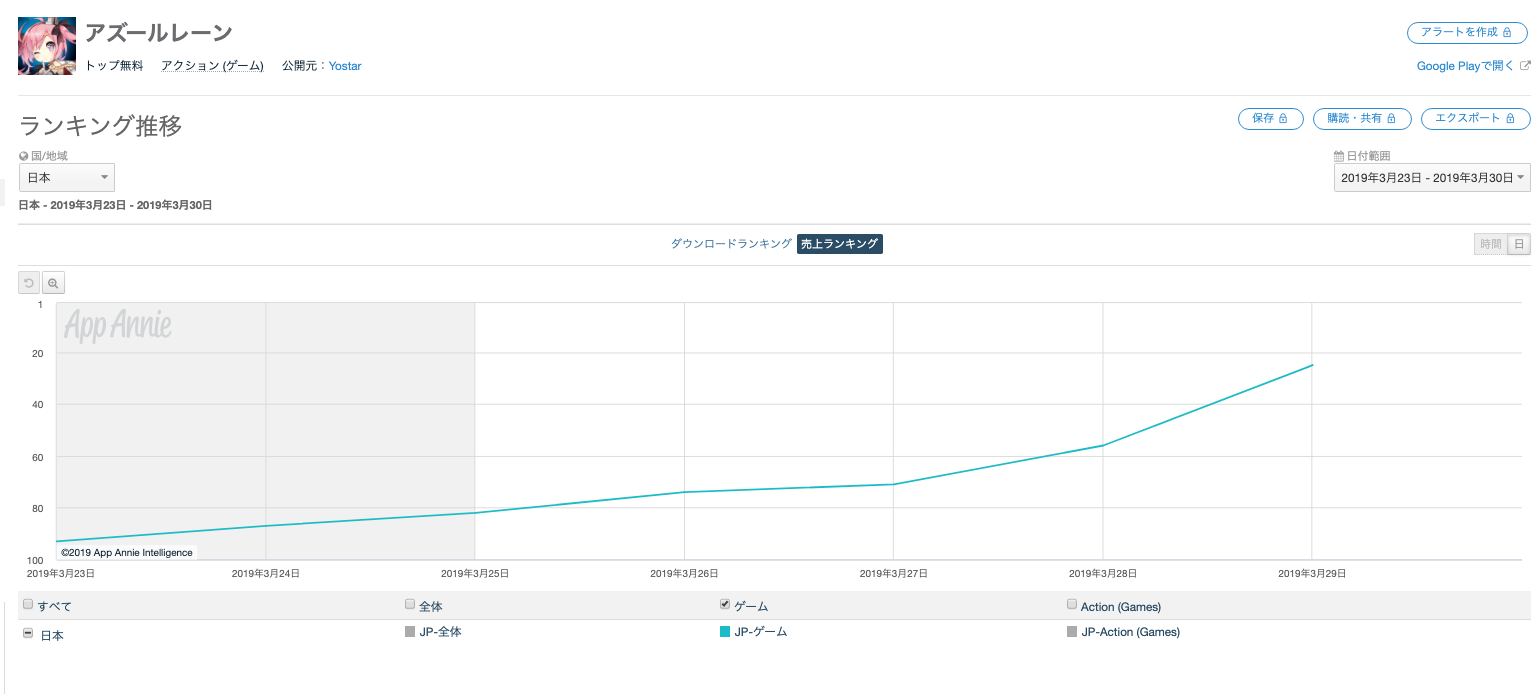Screen dimensions: 1536x694
Task: Open the date range dropdown
Action: click(x=1432, y=177)
